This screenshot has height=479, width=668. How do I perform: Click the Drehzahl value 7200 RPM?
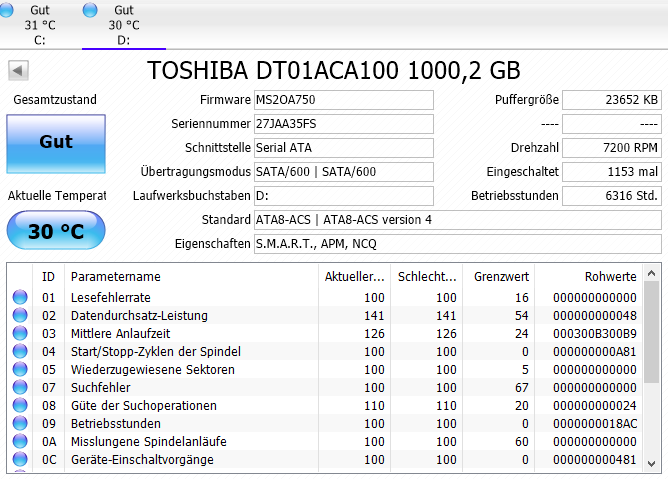pos(612,148)
